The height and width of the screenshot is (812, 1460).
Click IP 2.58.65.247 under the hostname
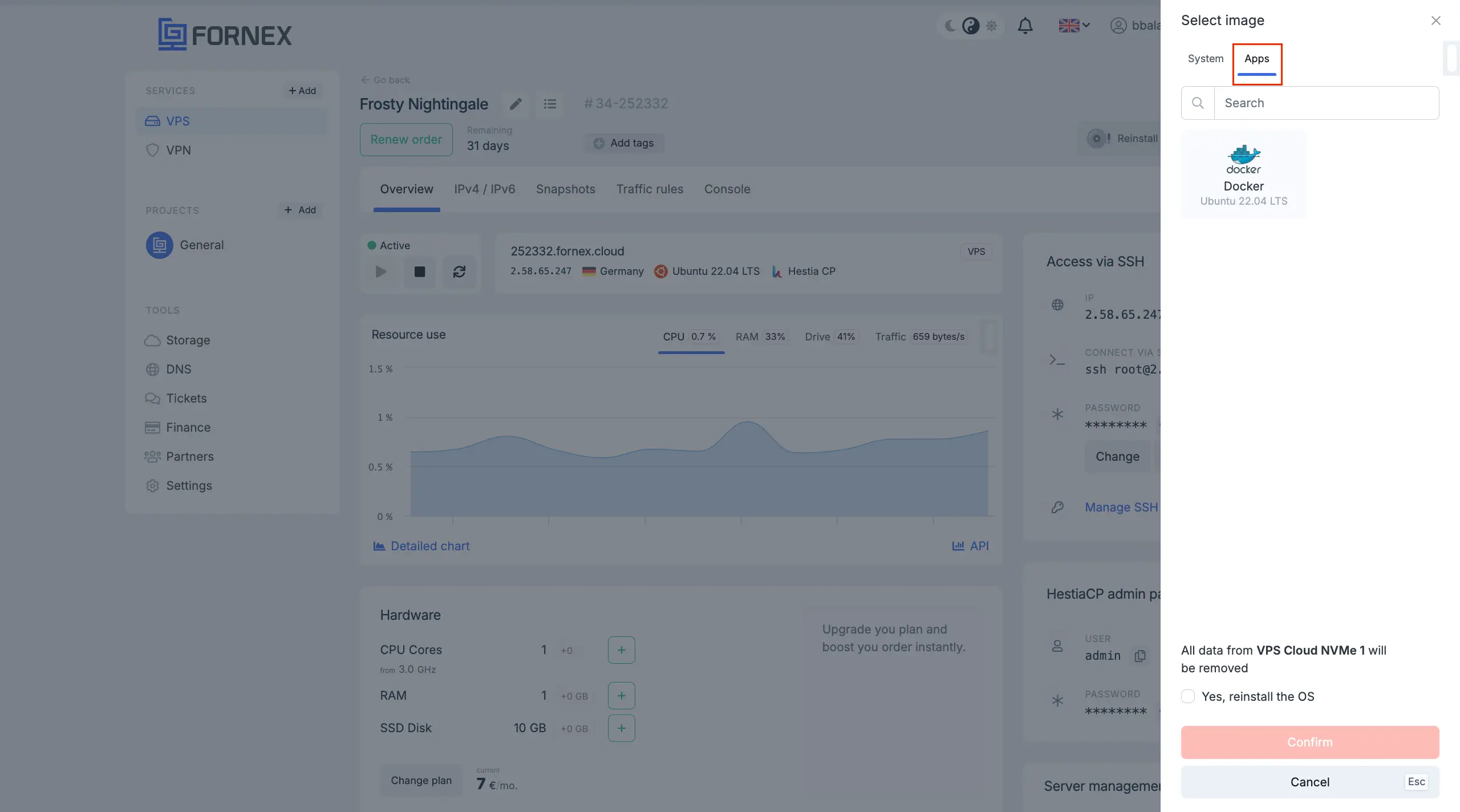tap(541, 271)
